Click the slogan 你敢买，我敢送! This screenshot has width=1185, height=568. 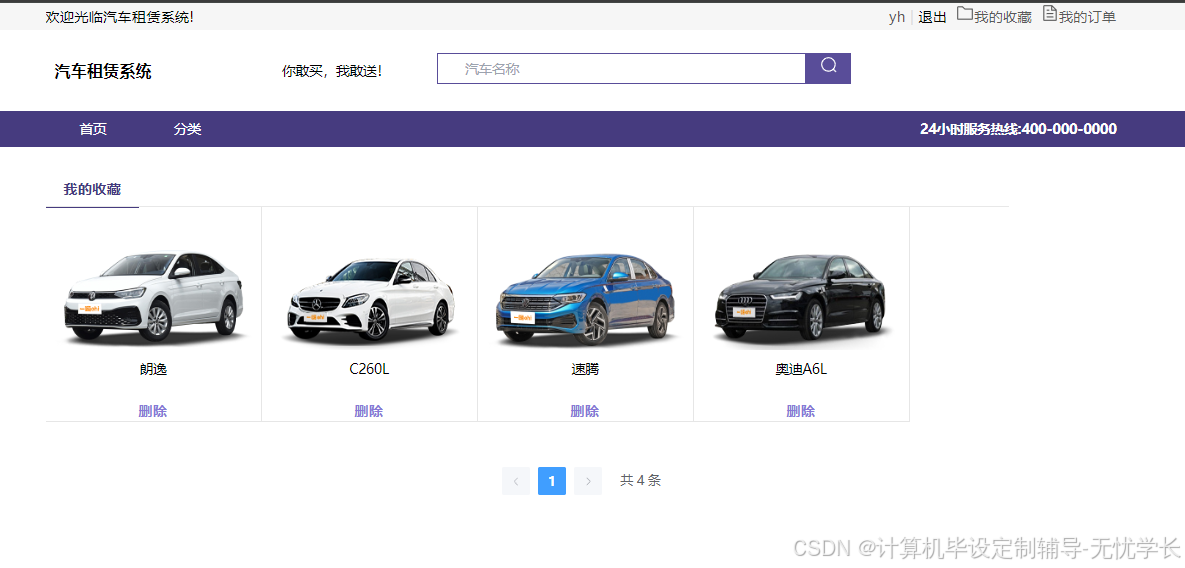coord(332,72)
